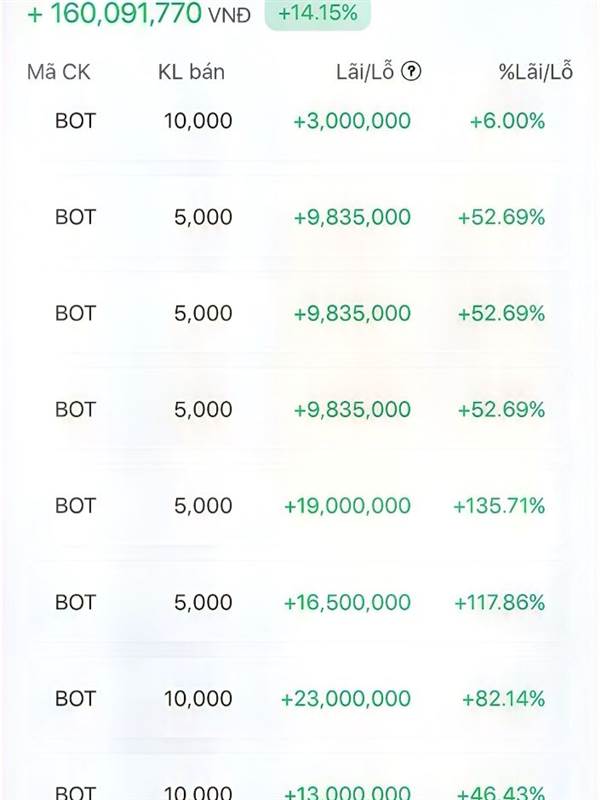Click the +6.00% percentage value
Viewport: 600px width, 800px height.
(507, 121)
